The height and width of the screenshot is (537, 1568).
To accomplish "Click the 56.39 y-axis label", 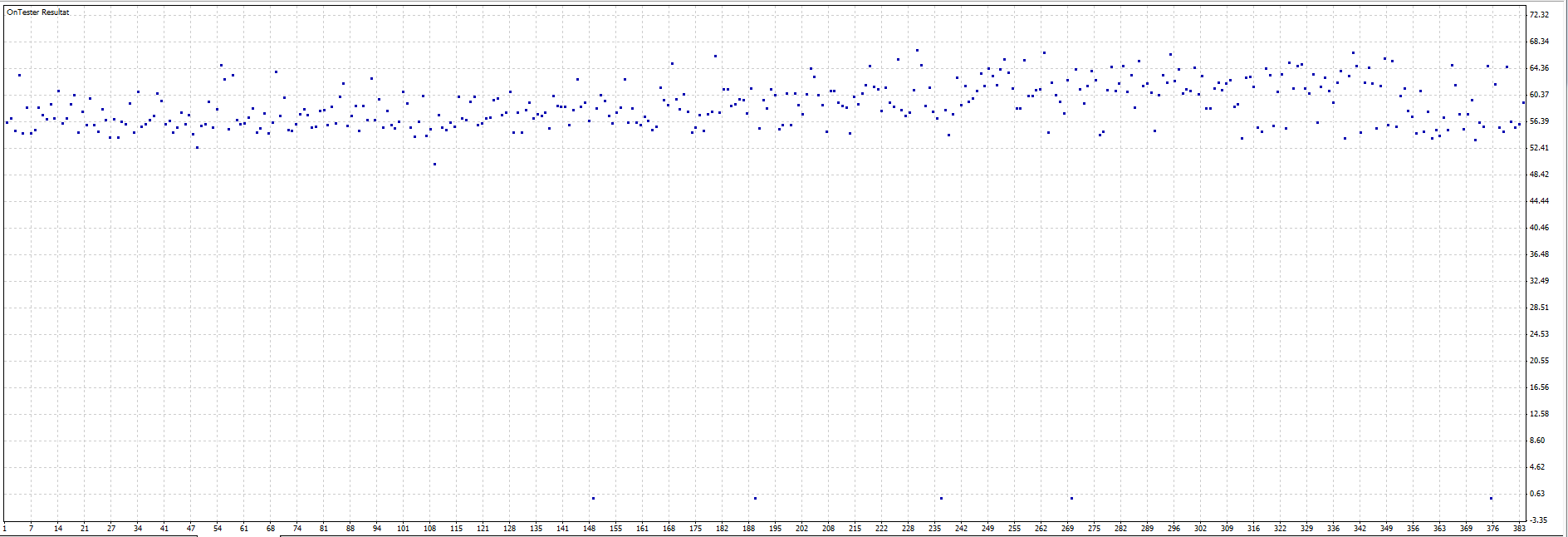I will coord(1539,121).
